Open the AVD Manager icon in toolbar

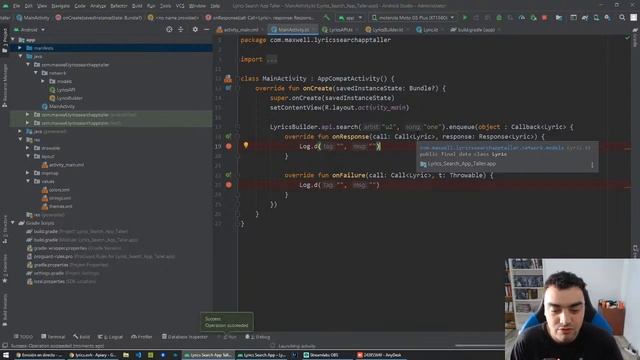[x=596, y=18]
